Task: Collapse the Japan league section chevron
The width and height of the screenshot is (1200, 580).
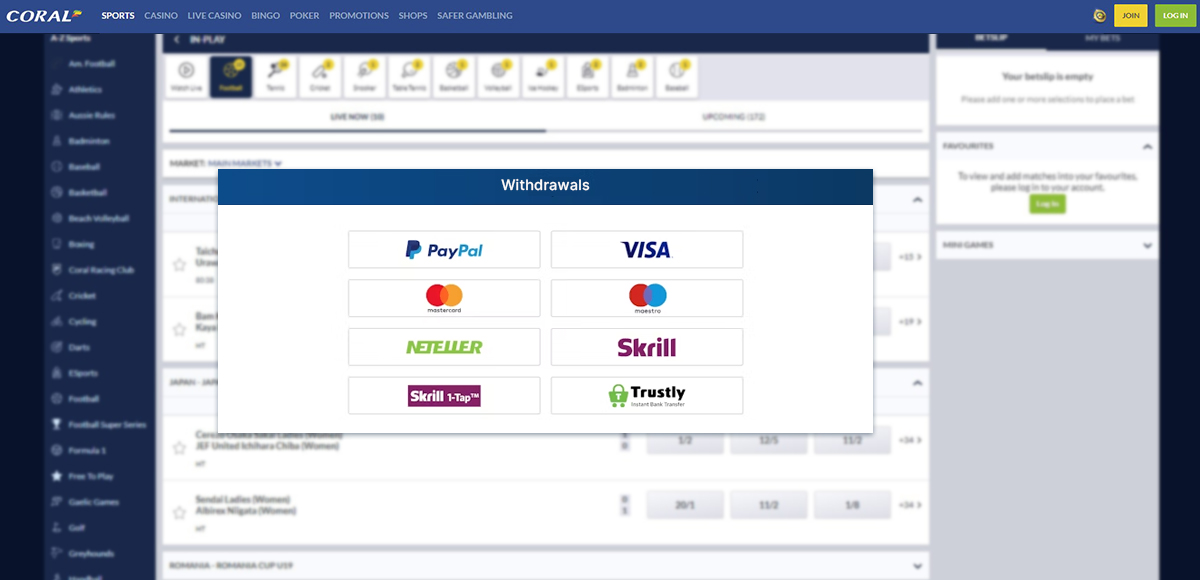Action: pyautogui.click(x=917, y=382)
